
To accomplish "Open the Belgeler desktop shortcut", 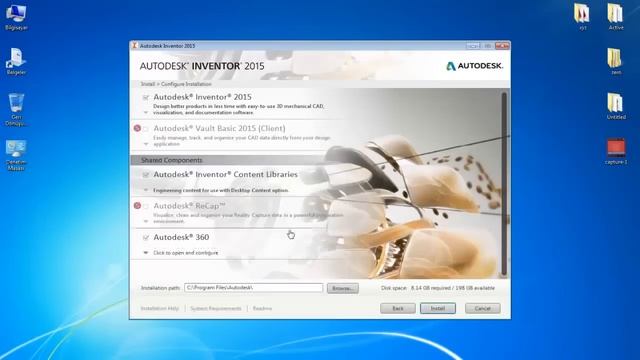I will pos(16,61).
